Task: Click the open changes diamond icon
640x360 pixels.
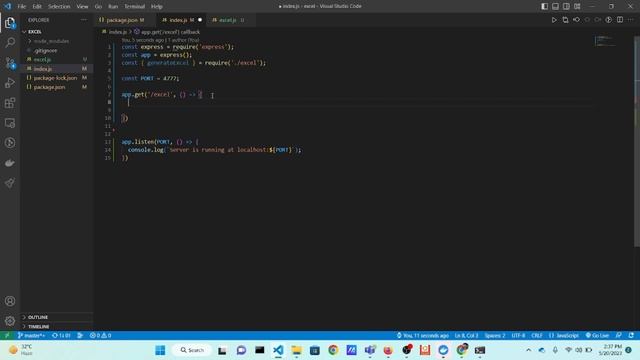Action: pos(576,20)
